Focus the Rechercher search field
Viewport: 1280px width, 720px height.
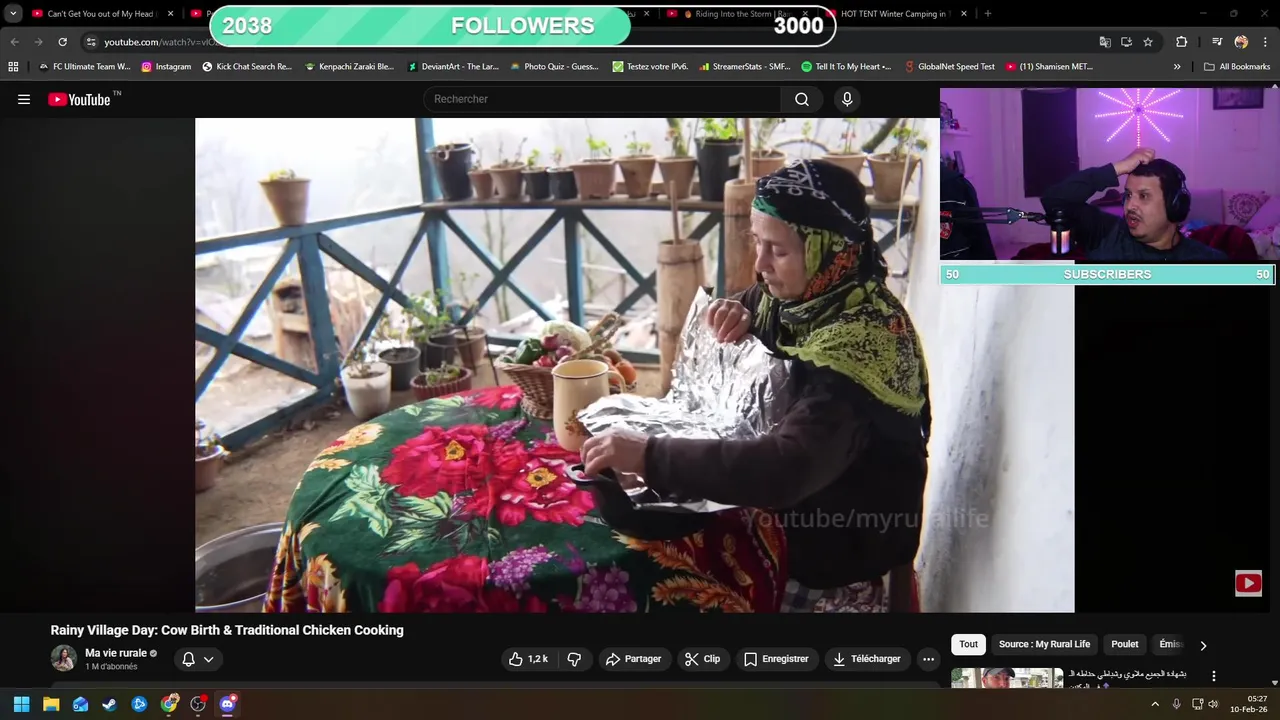603,99
